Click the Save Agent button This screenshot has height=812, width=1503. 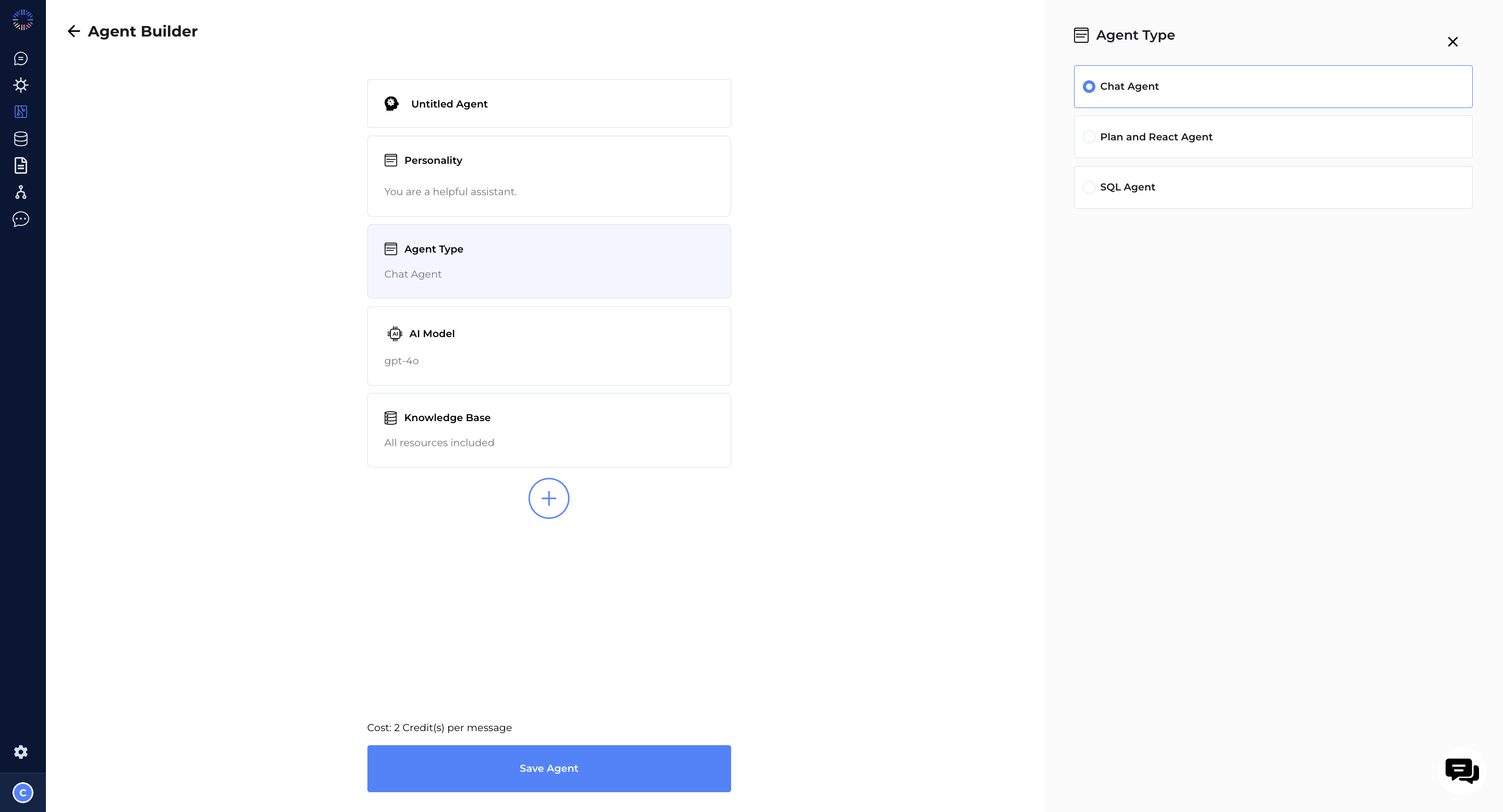click(549, 768)
